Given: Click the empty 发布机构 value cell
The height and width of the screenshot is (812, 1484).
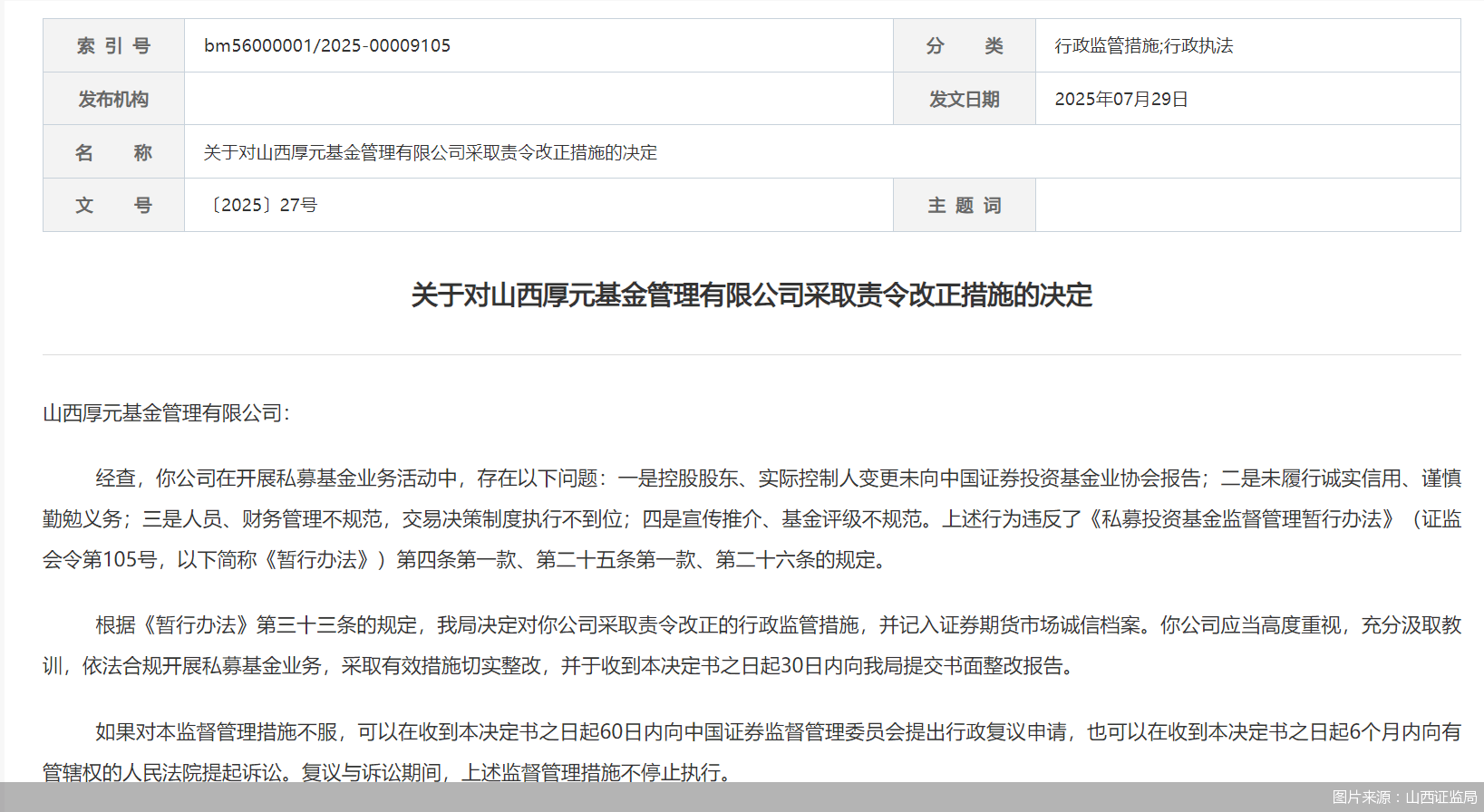Looking at the screenshot, I should 538,99.
